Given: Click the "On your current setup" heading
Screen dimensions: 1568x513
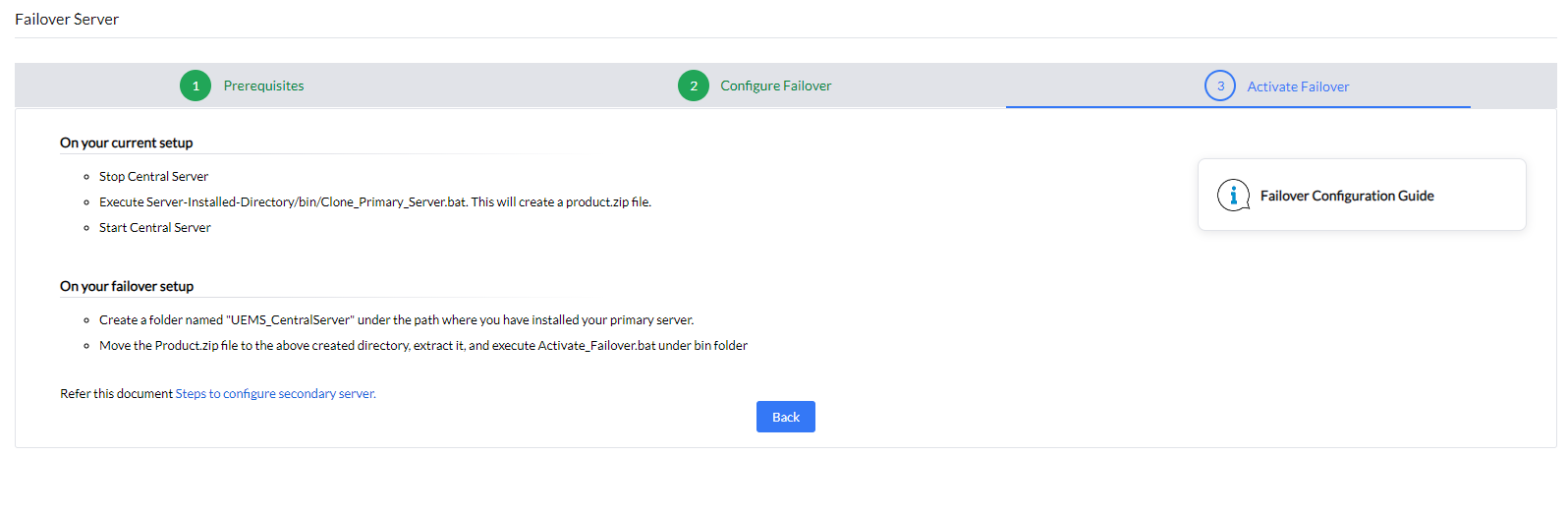Looking at the screenshot, I should [126, 142].
